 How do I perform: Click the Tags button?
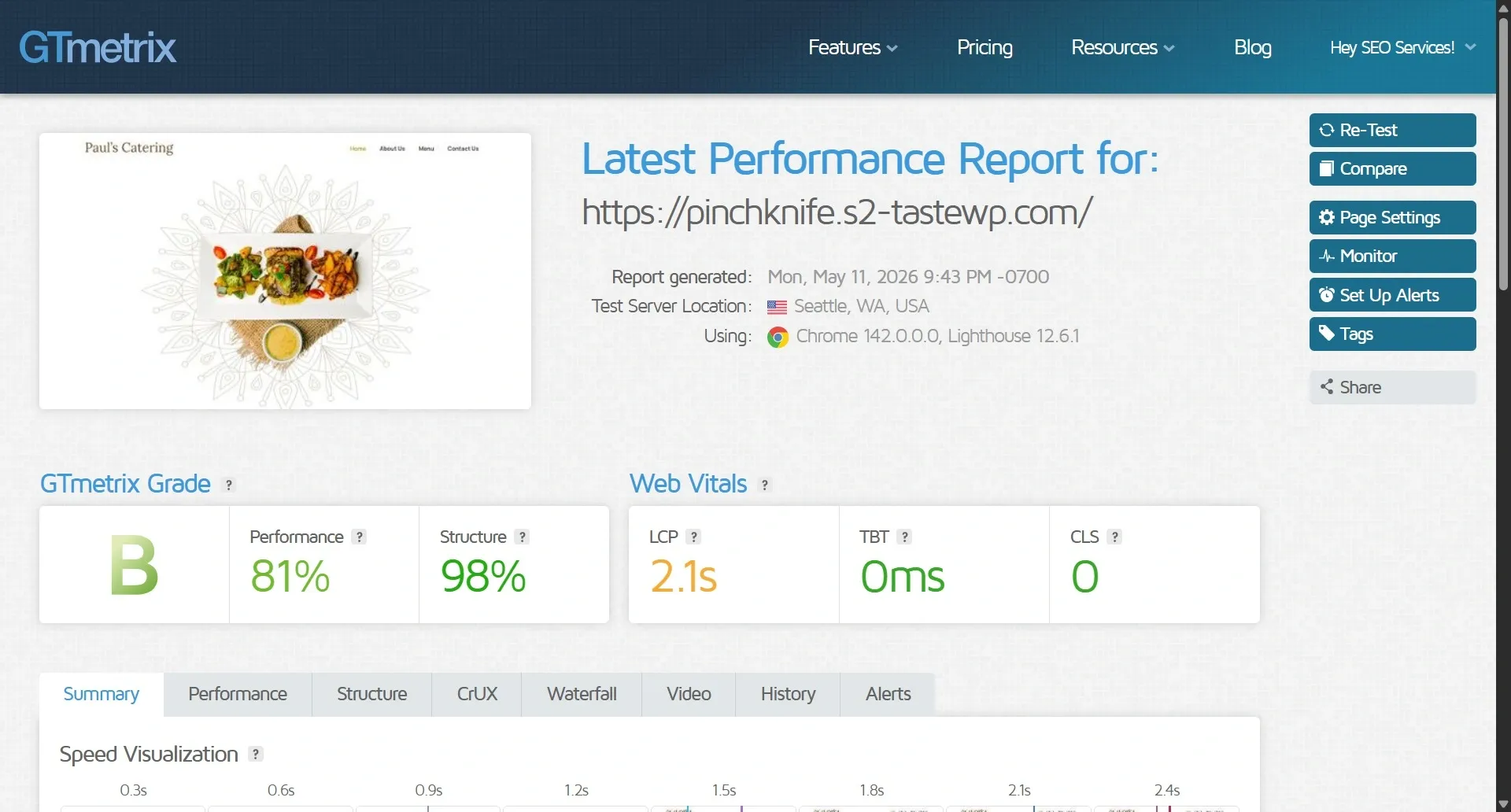point(1392,334)
